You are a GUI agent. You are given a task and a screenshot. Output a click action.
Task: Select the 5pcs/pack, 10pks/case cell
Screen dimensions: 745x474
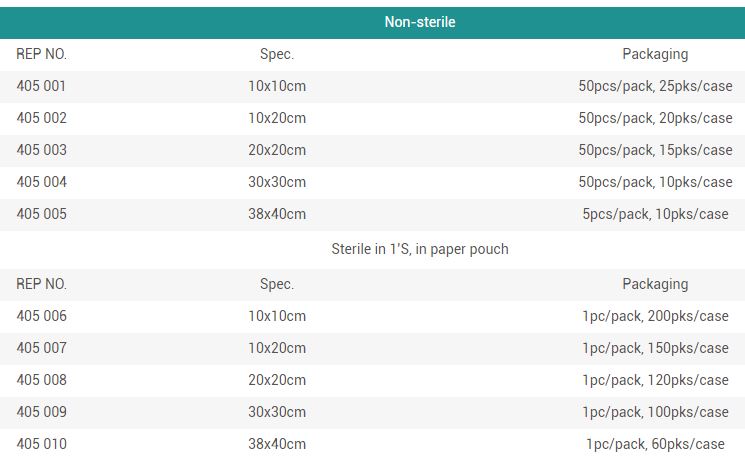click(x=655, y=214)
